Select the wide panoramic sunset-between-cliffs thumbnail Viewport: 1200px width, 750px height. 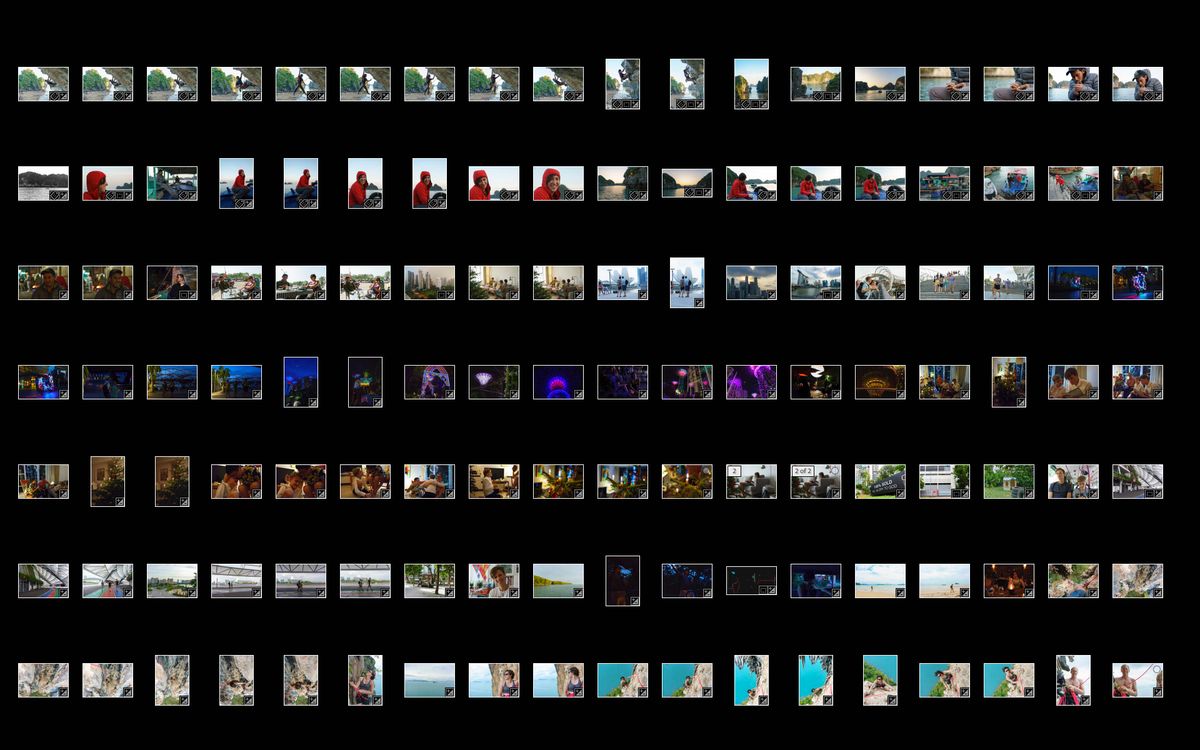tap(687, 183)
